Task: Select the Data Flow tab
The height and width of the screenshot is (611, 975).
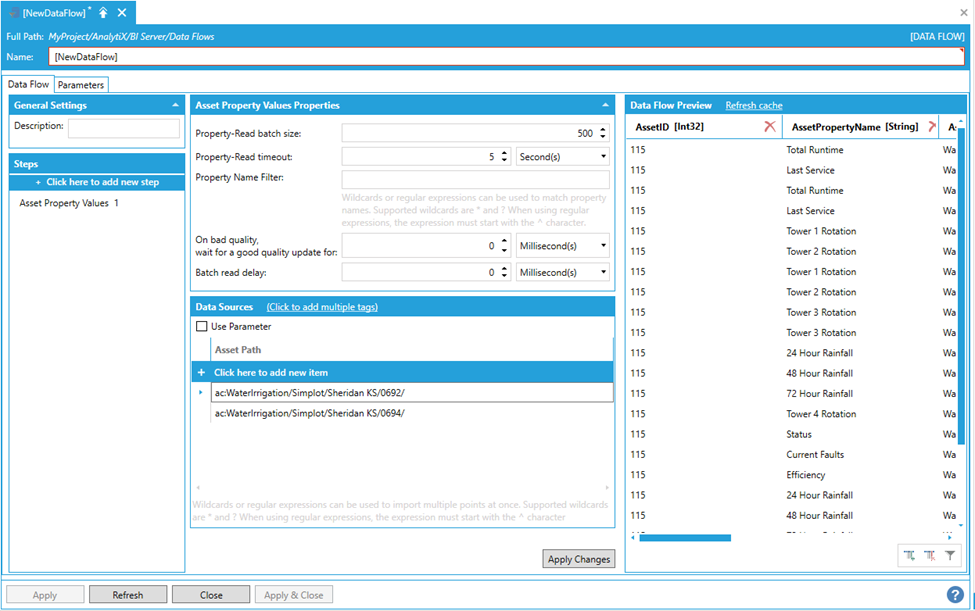Action: click(x=28, y=85)
